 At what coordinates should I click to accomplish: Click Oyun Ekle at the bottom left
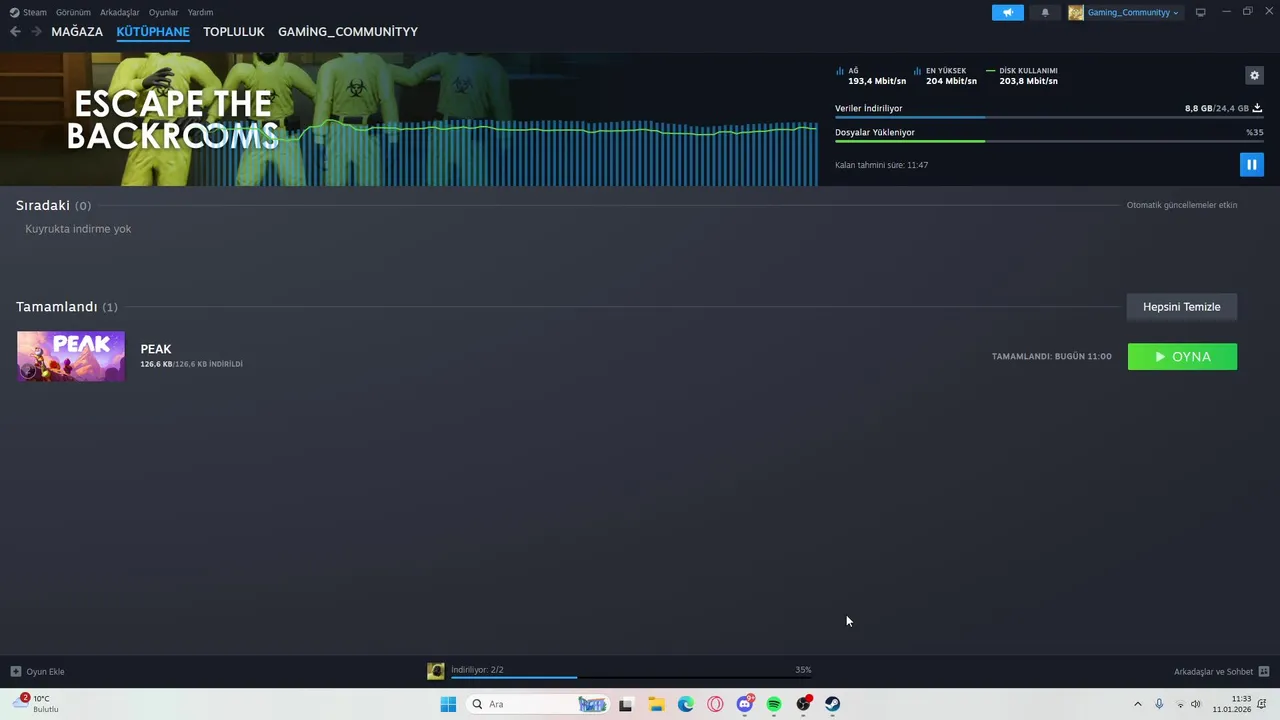pyautogui.click(x=37, y=672)
